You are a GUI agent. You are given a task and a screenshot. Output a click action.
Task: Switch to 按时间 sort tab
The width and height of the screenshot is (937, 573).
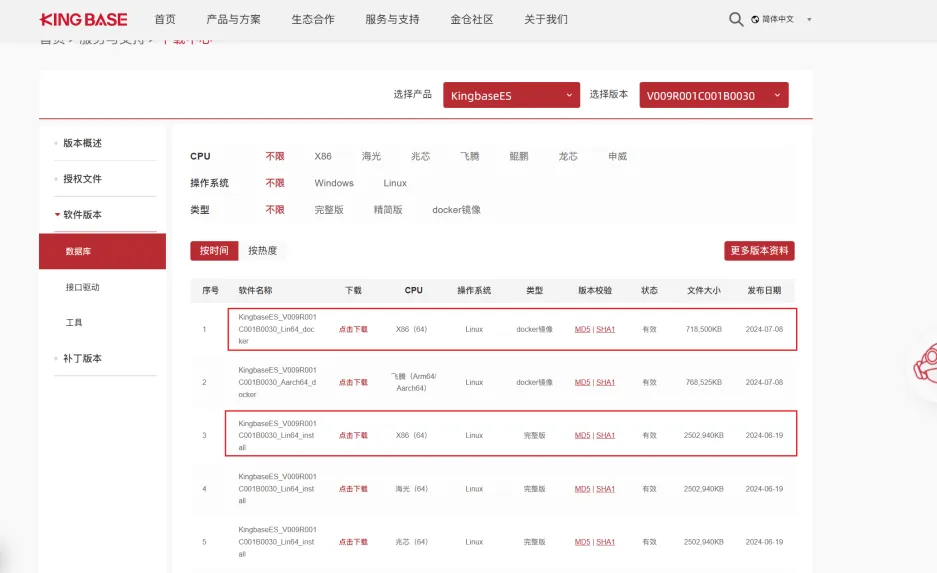tap(214, 250)
